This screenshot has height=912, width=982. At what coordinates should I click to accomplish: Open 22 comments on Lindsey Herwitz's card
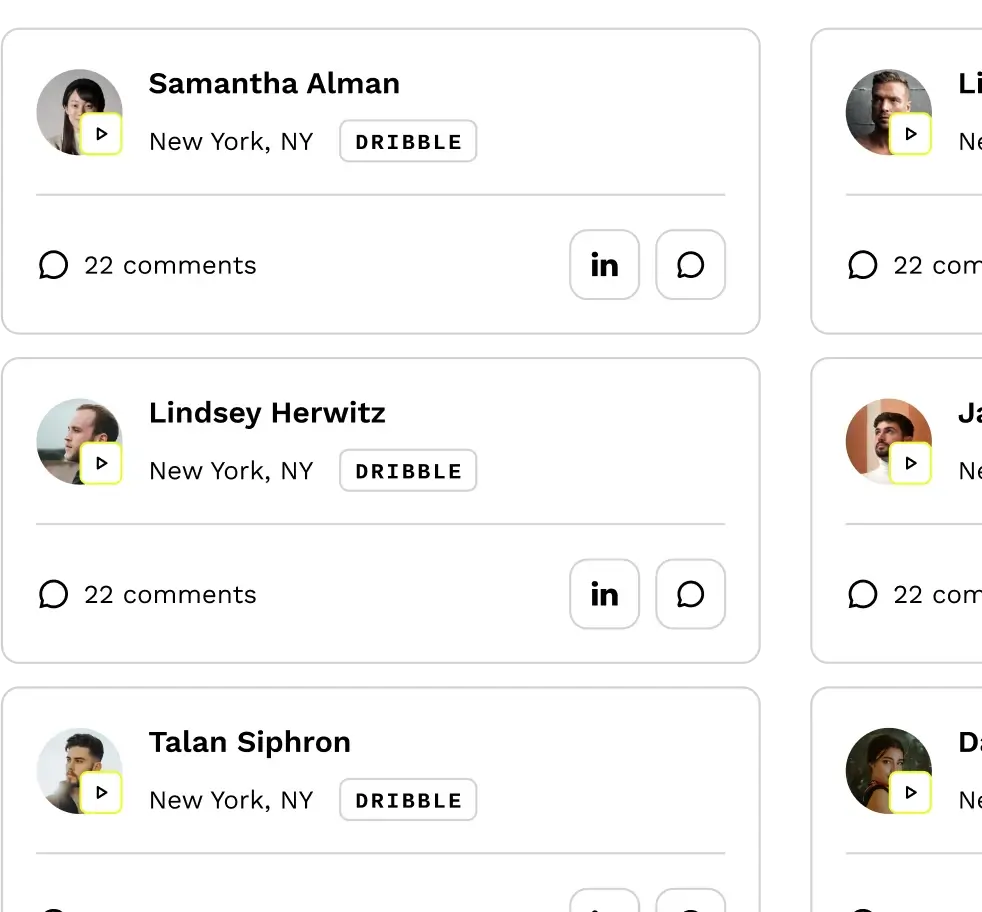point(148,594)
